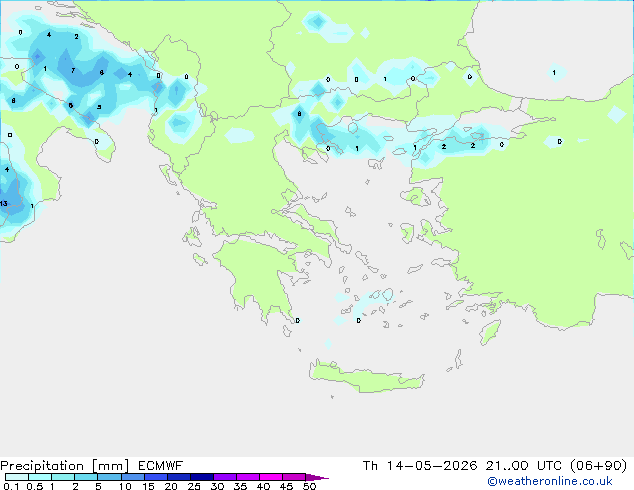Click the '(06+90)' run offset label

point(598,466)
